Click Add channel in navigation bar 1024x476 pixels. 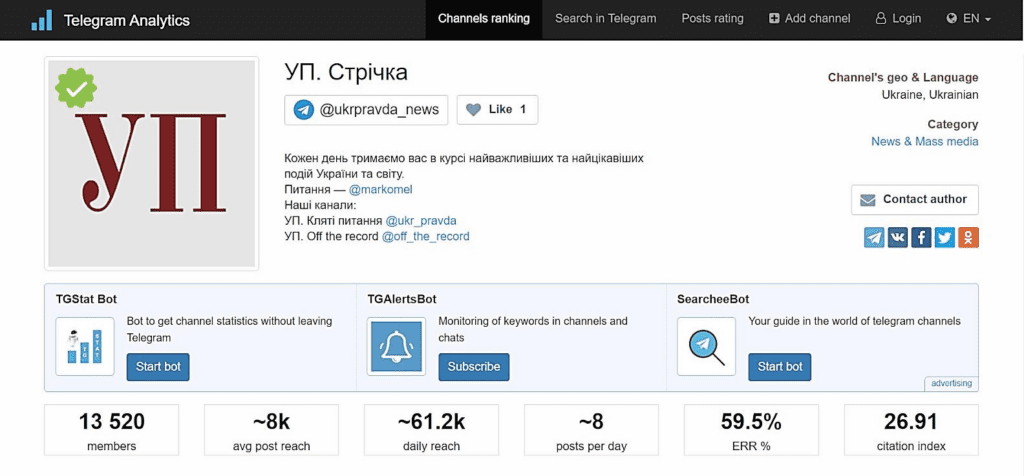(x=809, y=19)
